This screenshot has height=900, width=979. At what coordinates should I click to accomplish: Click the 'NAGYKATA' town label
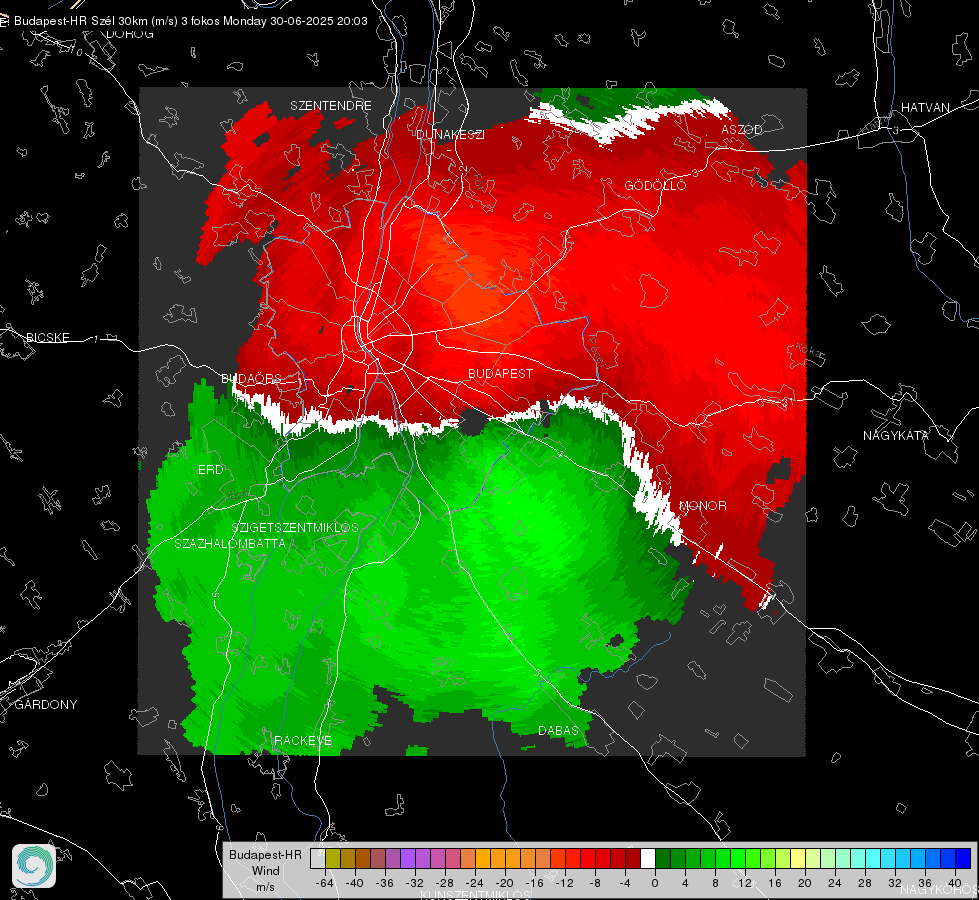point(896,436)
